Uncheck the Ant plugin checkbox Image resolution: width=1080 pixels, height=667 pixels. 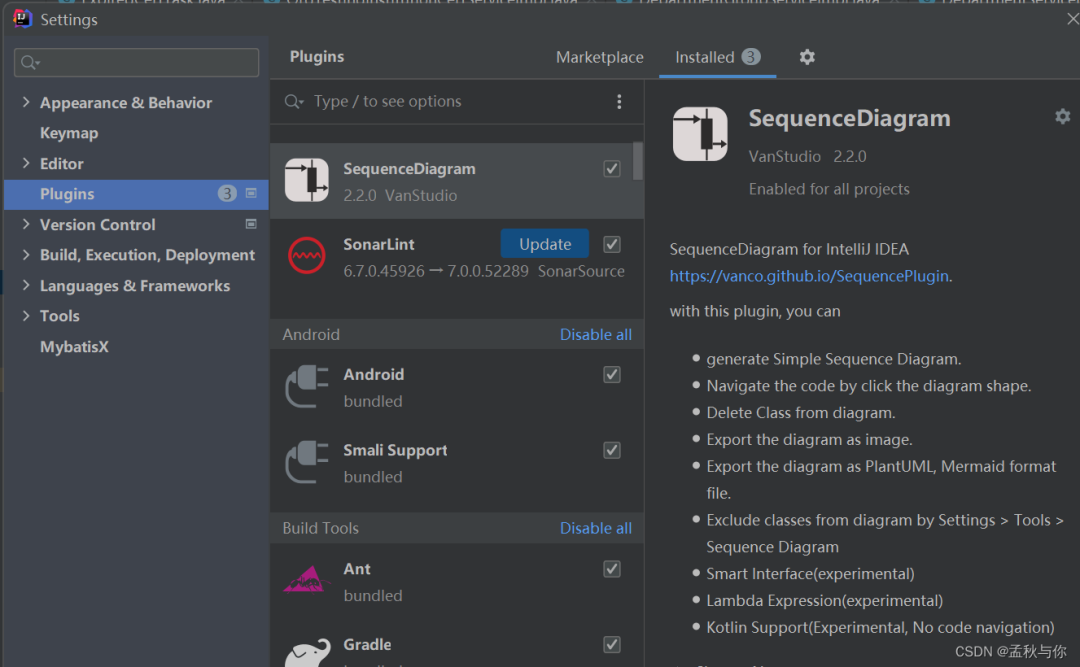[x=612, y=569]
